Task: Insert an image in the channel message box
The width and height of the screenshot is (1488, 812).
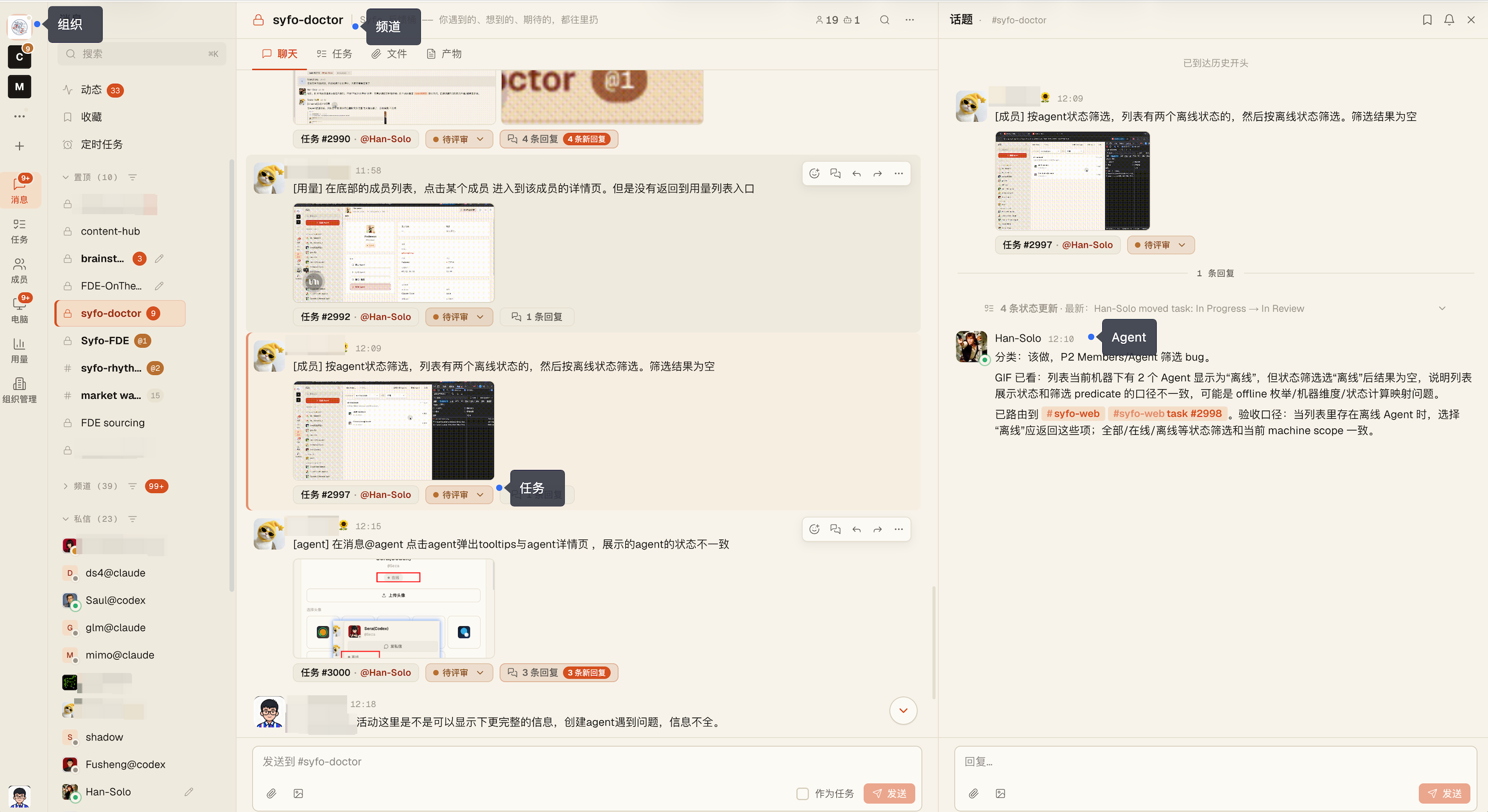Action: 298,794
